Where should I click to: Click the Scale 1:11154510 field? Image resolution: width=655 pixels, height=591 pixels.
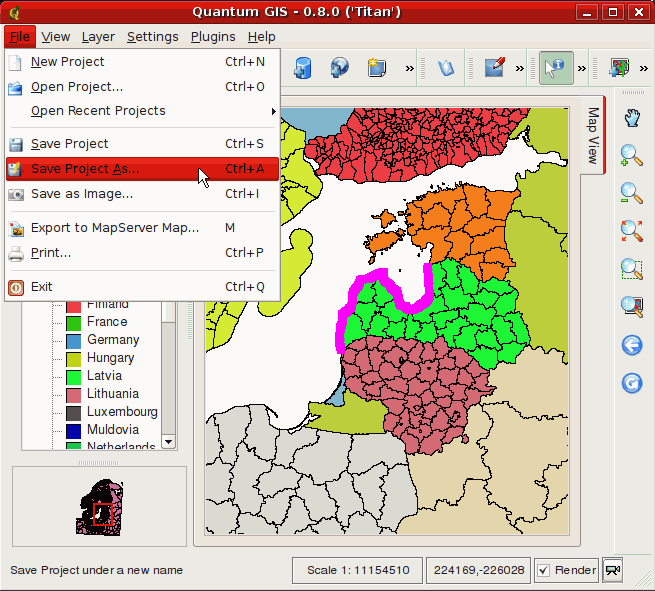tap(358, 570)
